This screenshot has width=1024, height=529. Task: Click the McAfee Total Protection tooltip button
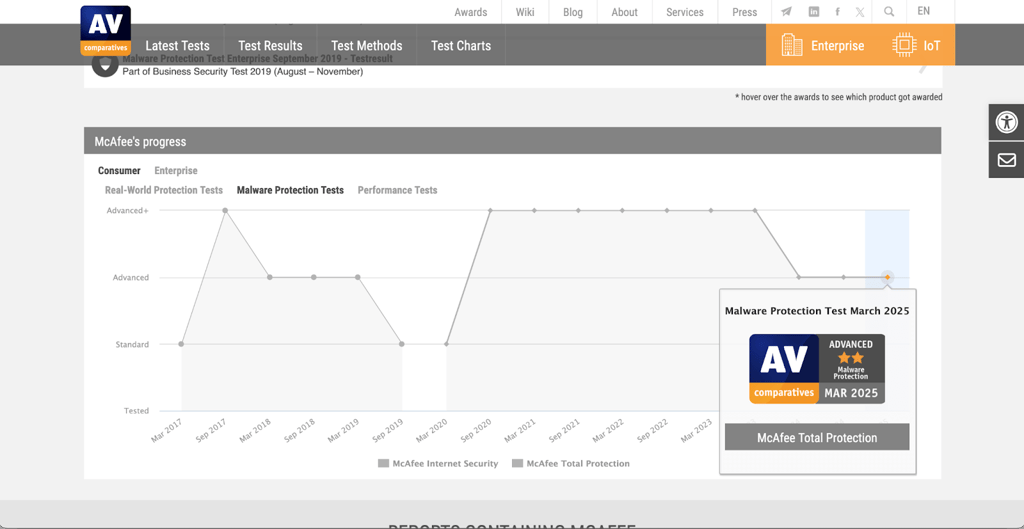817,438
